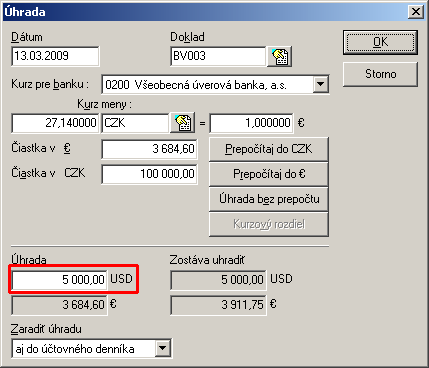This screenshot has width=429, height=368.
Task: Open the currency lookup icon beside CZK
Action: click(x=182, y=123)
